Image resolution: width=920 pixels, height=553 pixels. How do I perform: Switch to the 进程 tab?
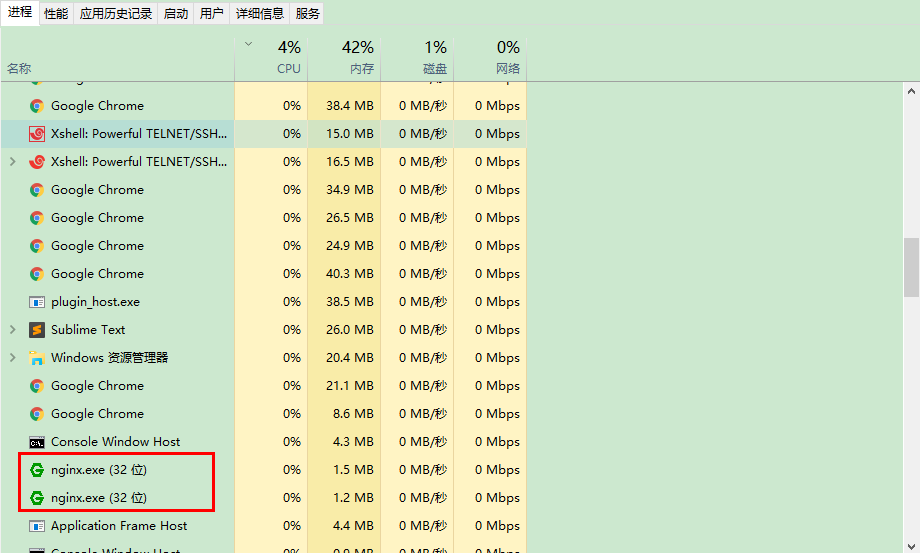tap(20, 12)
